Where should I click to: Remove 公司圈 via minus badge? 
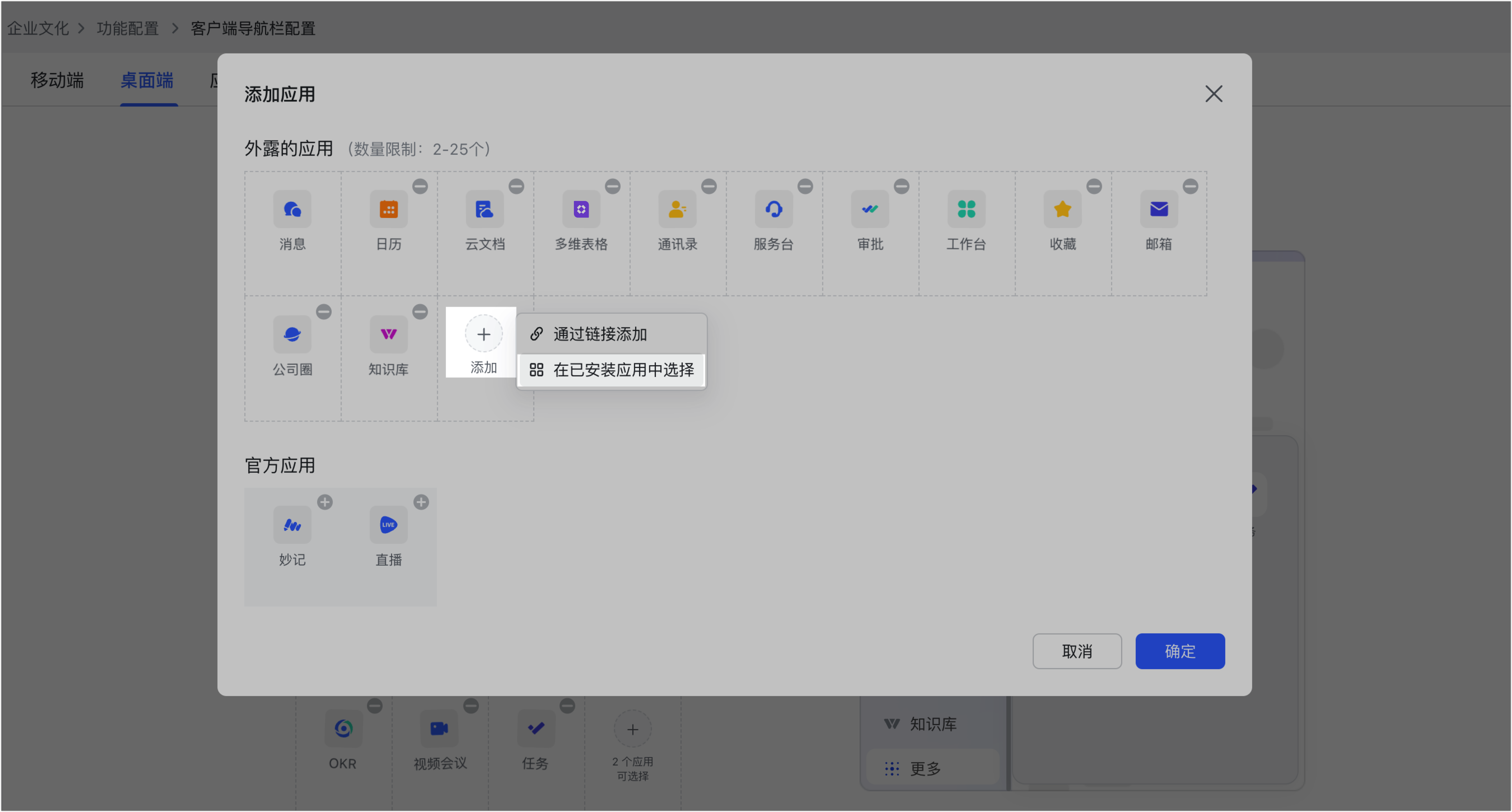pyautogui.click(x=324, y=312)
